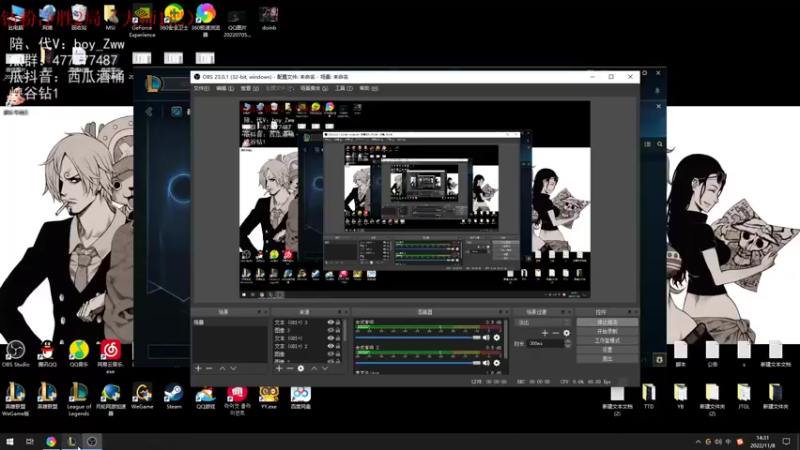Open the scene transition type dropdown
Screen dimensions: 800x450
click(542, 322)
